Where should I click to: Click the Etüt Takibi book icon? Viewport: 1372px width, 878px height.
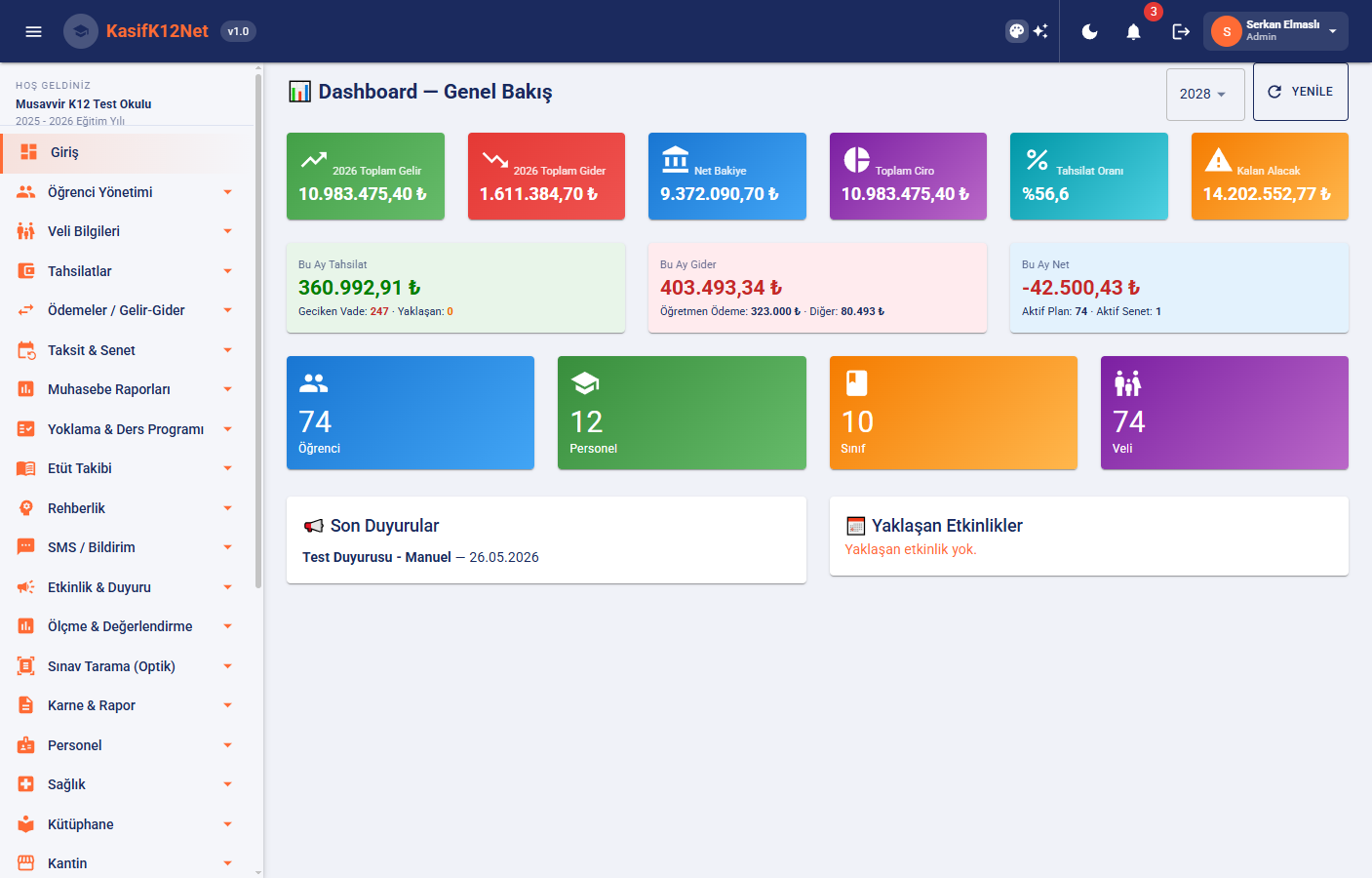pos(26,468)
